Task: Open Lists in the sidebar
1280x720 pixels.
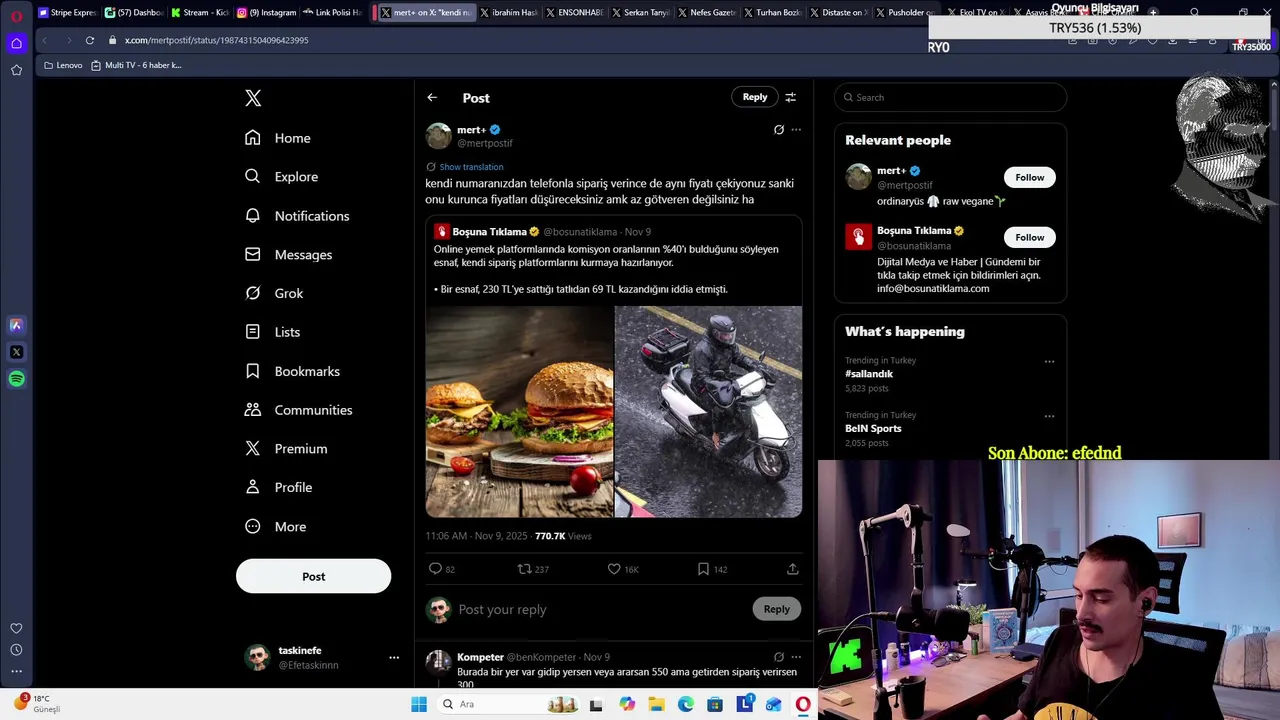Action: point(272,332)
